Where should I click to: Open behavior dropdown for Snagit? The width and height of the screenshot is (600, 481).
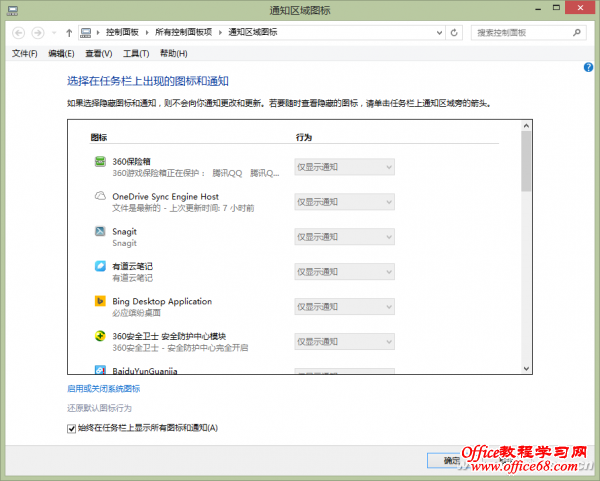click(x=344, y=237)
